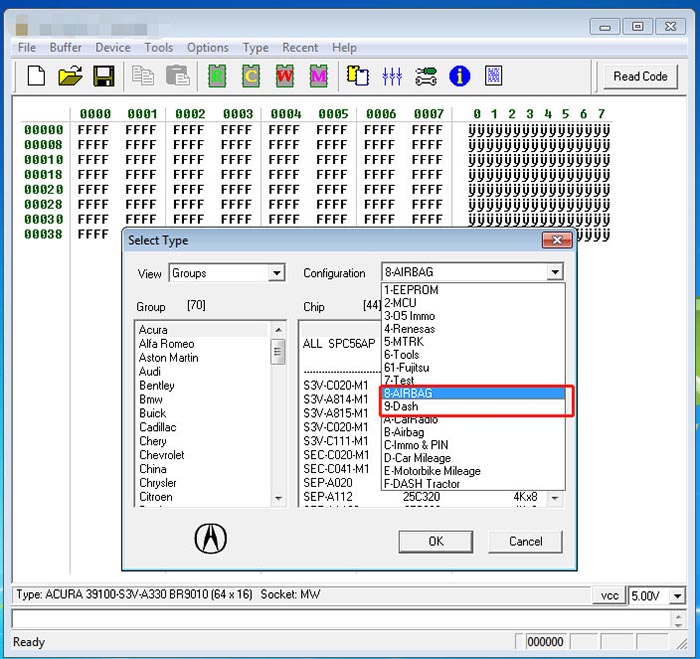The height and width of the screenshot is (659, 700).
Task: Select 61-Fujitsu configuration option
Action: click(x=473, y=367)
